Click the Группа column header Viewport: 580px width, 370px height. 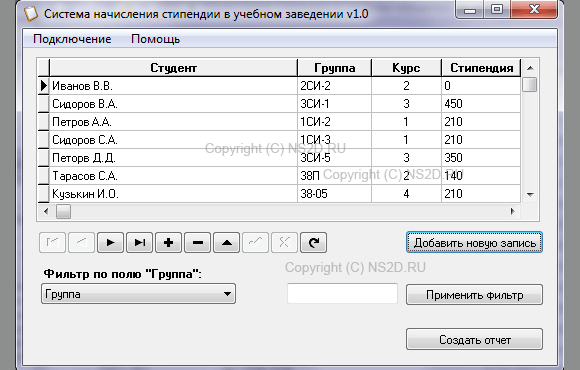(x=334, y=68)
